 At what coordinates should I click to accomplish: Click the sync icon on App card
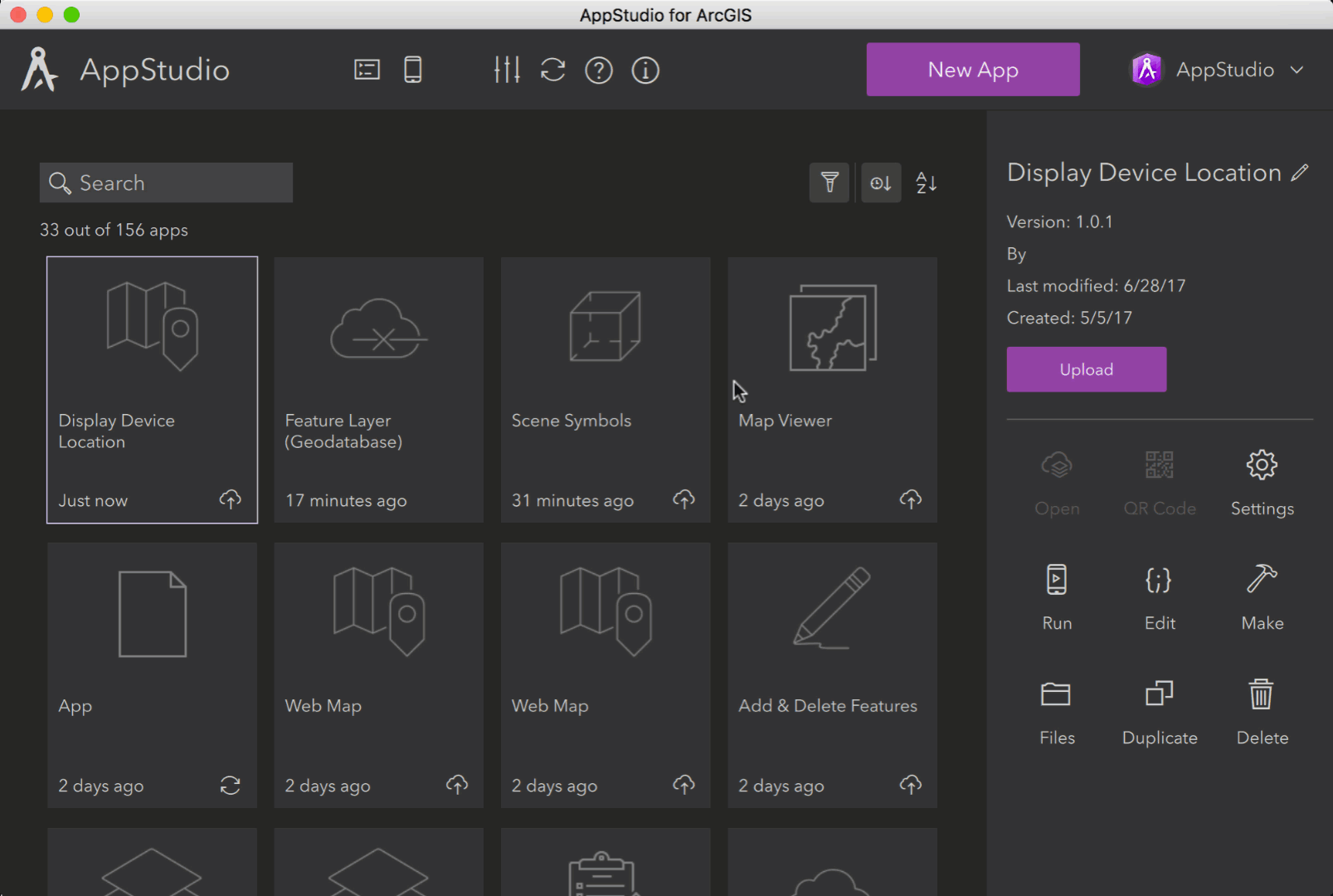click(x=230, y=785)
